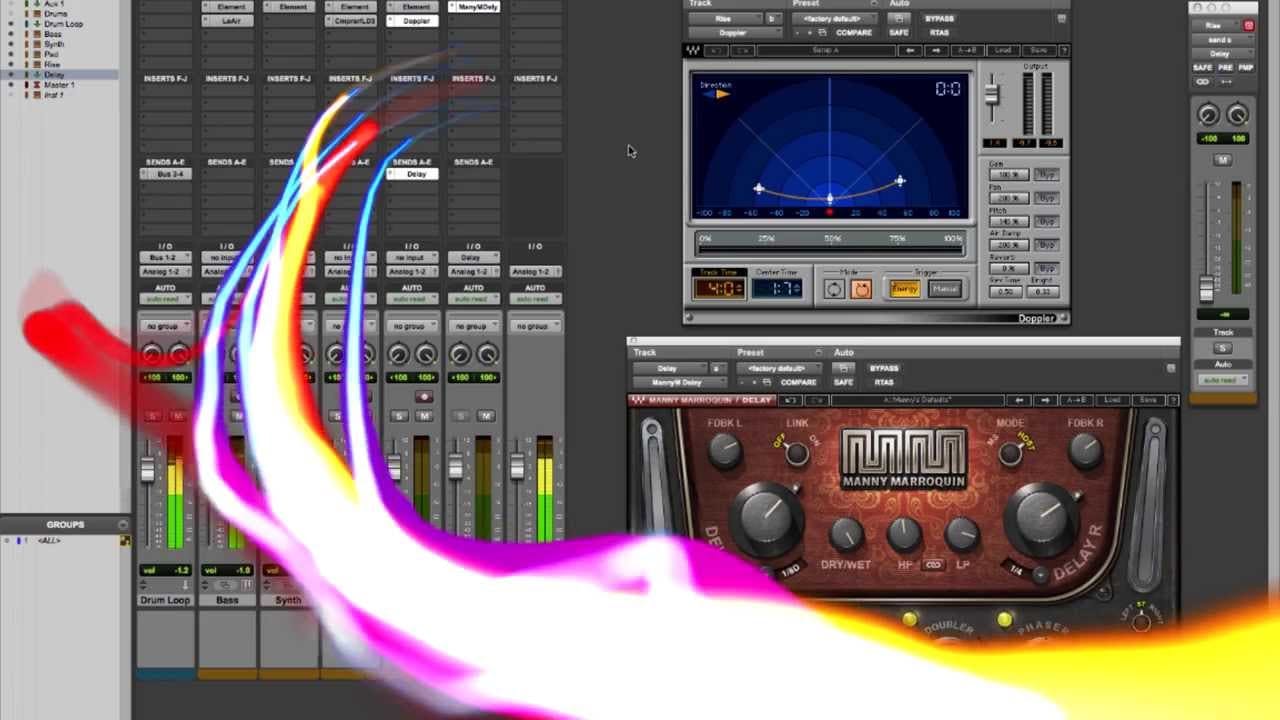Click redo icon in Doppler toolbar
The image size is (1280, 720).
[x=743, y=50]
